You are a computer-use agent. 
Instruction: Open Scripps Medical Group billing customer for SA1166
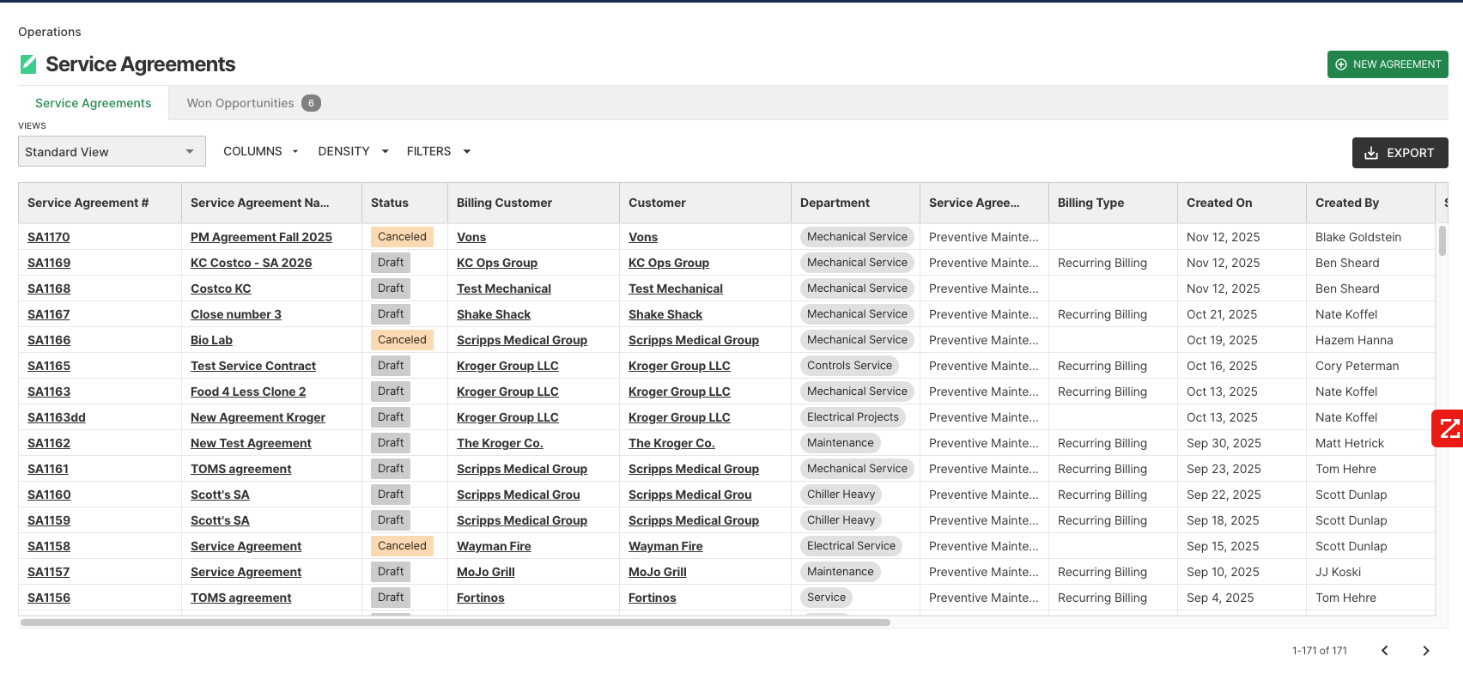[x=521, y=340]
